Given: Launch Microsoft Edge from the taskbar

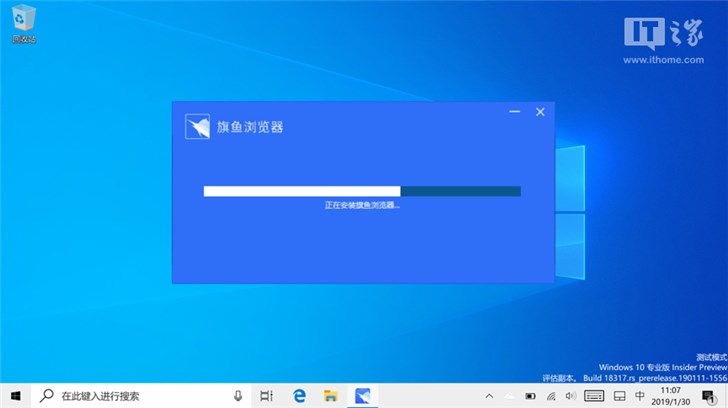Looking at the screenshot, I should (x=299, y=396).
